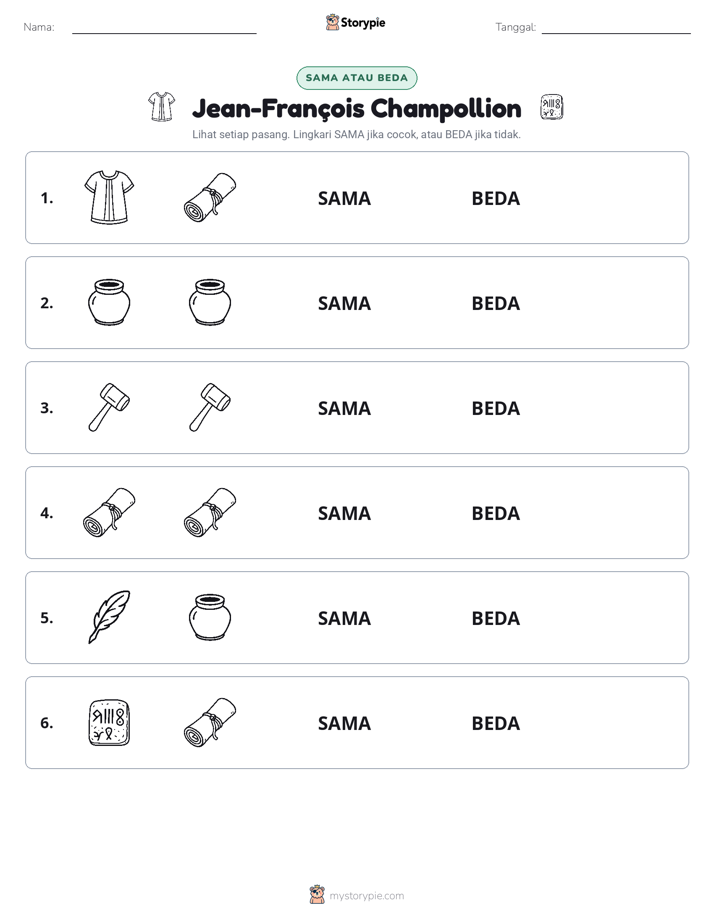Click the right mallet in row 3
Image resolution: width=714 pixels, height=924 pixels.
click(210, 407)
